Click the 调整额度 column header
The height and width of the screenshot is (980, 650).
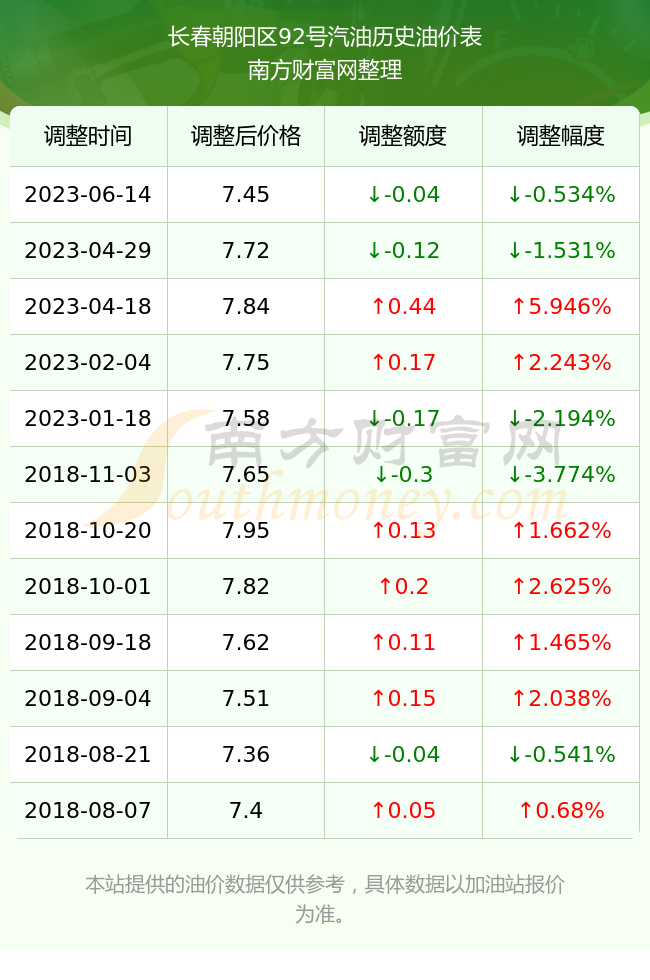(403, 136)
